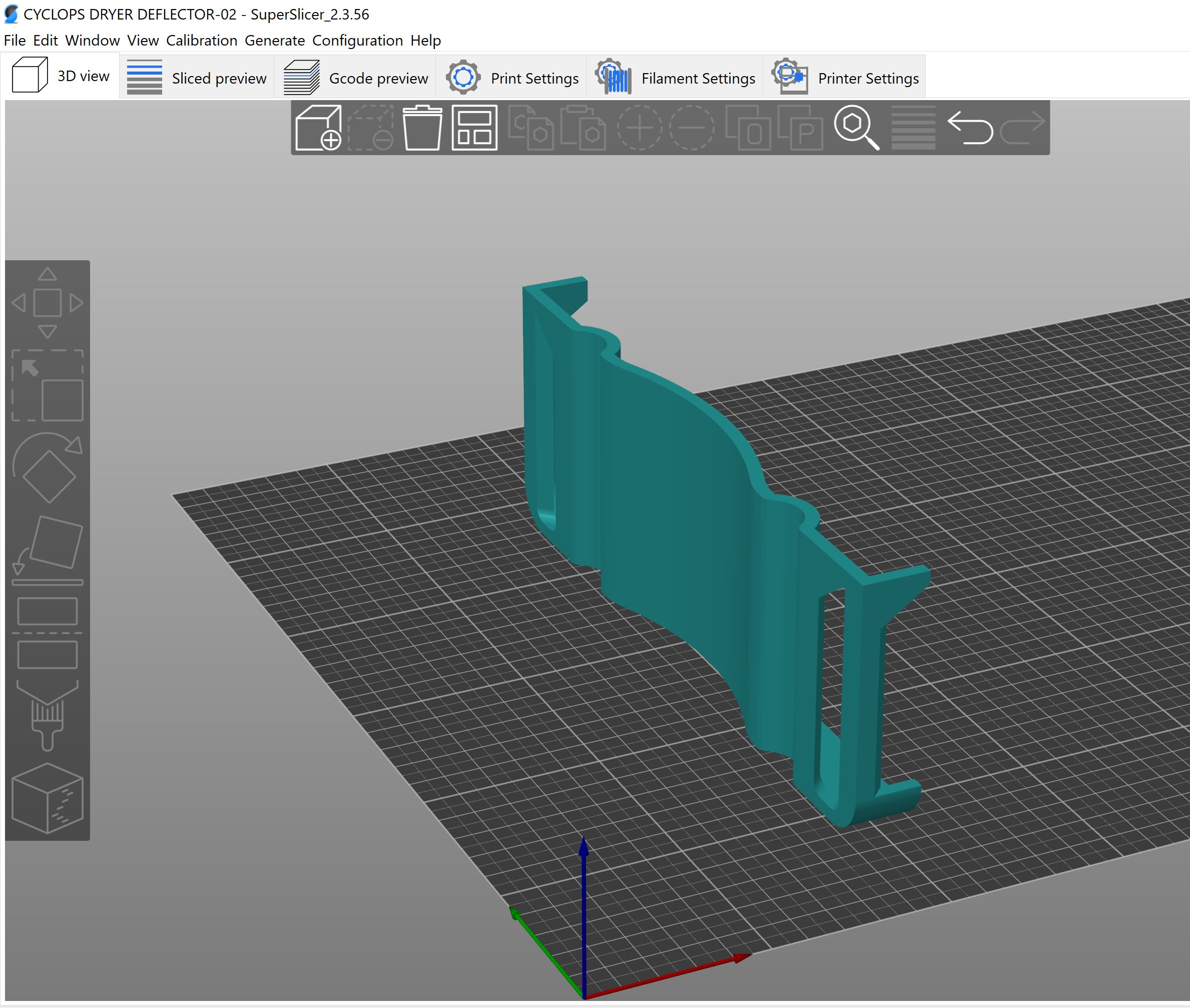Screen dimensions: 1190x1008
Task: Open the Help menu
Action: (x=426, y=41)
